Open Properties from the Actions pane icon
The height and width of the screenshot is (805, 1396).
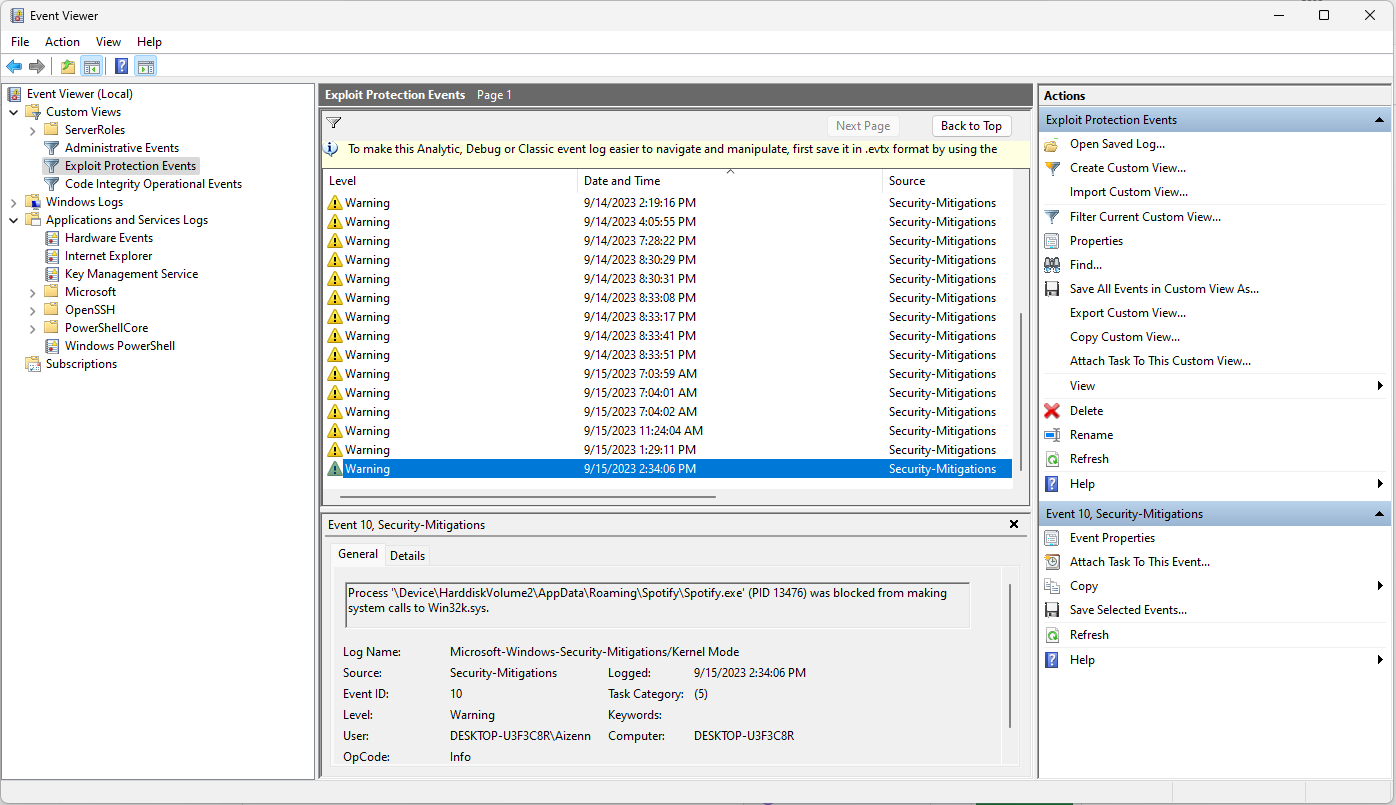tap(1052, 240)
